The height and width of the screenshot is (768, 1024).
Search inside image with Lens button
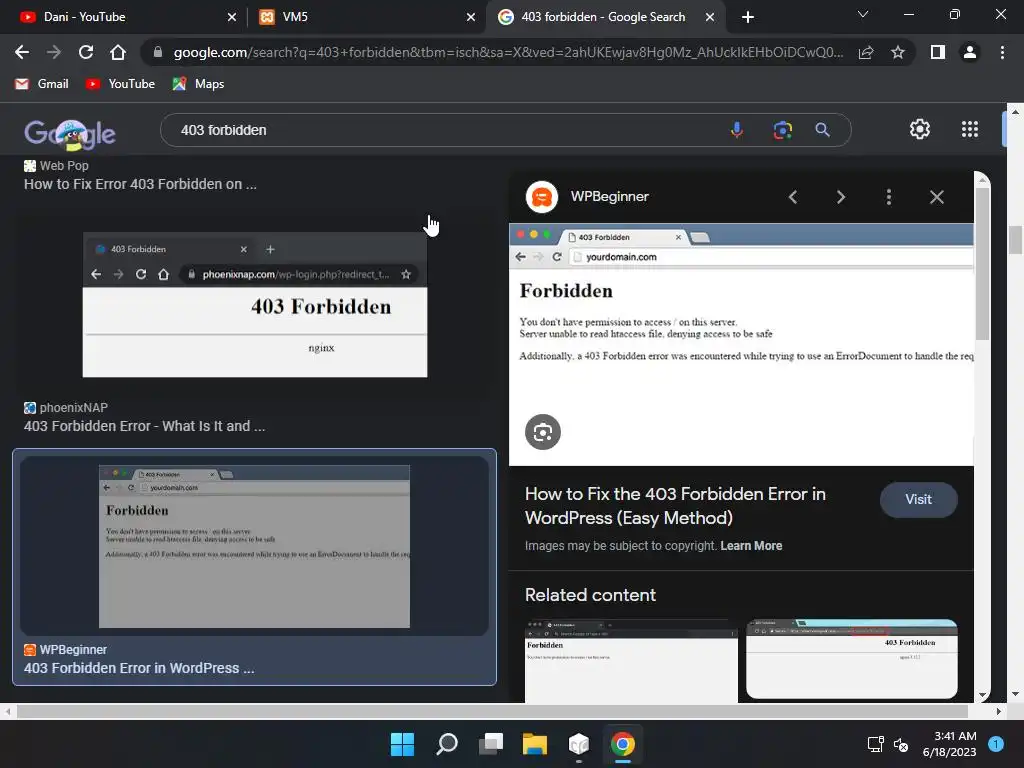tap(543, 432)
